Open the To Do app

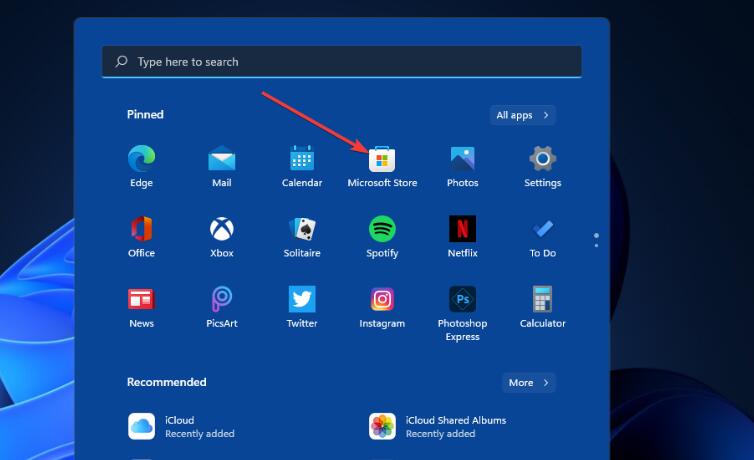click(543, 236)
